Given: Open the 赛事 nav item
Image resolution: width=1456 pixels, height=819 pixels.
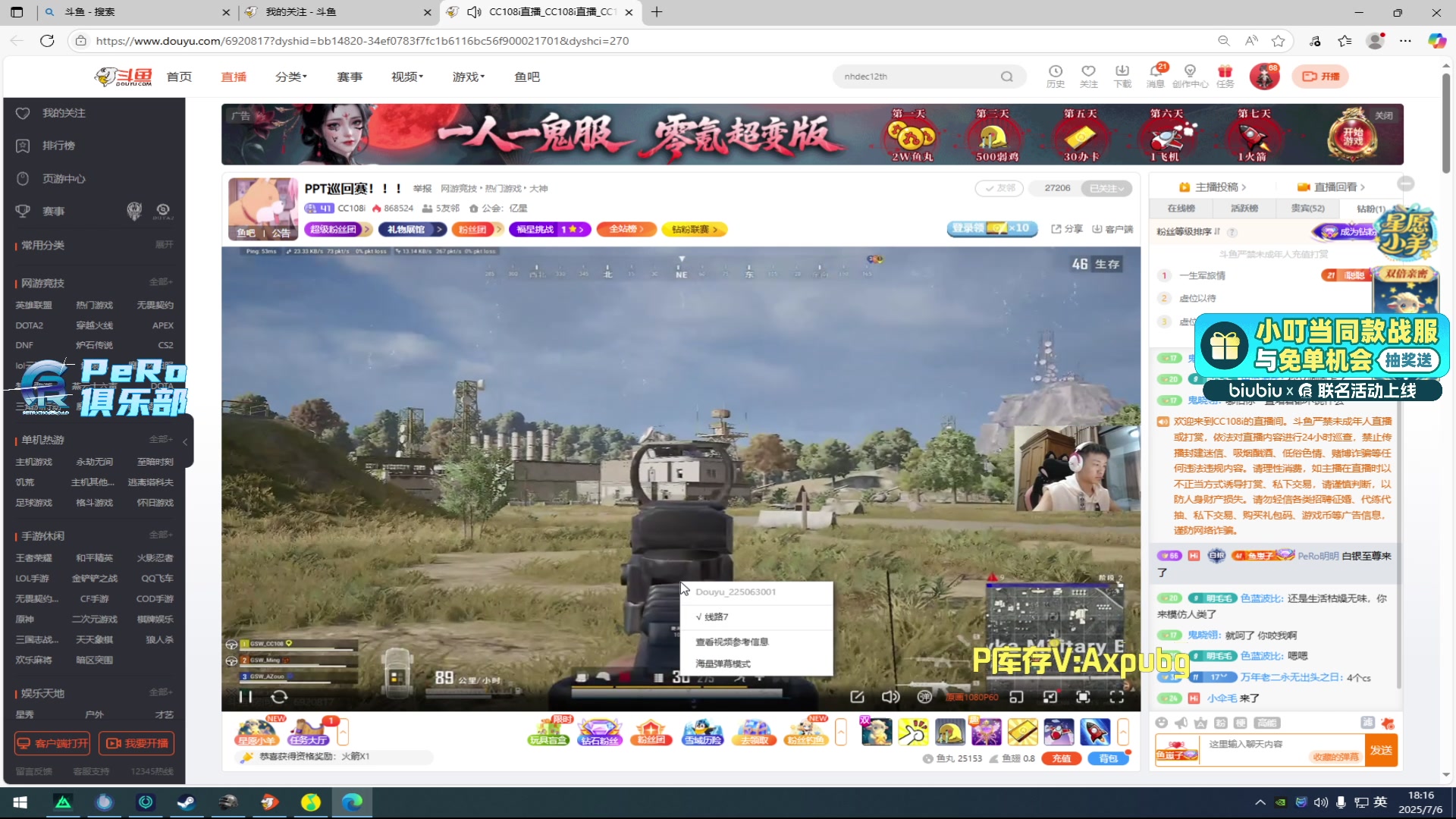Looking at the screenshot, I should pyautogui.click(x=350, y=77).
